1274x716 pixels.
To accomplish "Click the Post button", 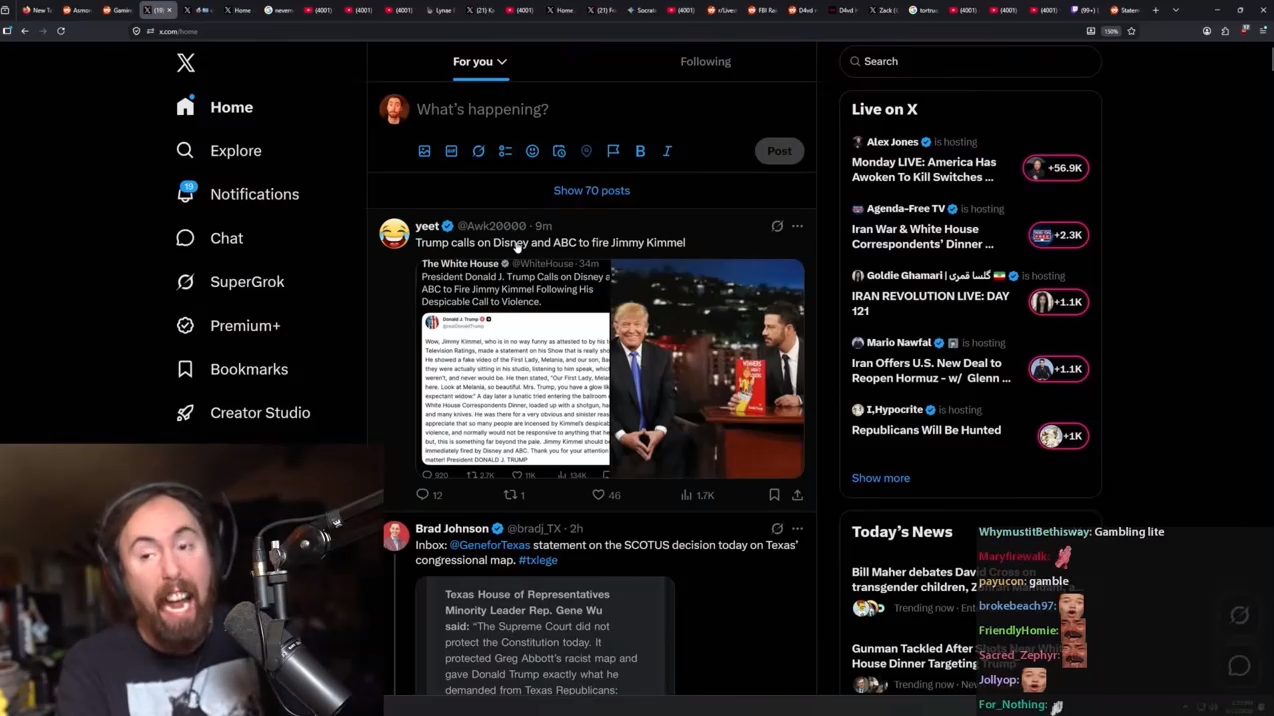I will click(778, 151).
